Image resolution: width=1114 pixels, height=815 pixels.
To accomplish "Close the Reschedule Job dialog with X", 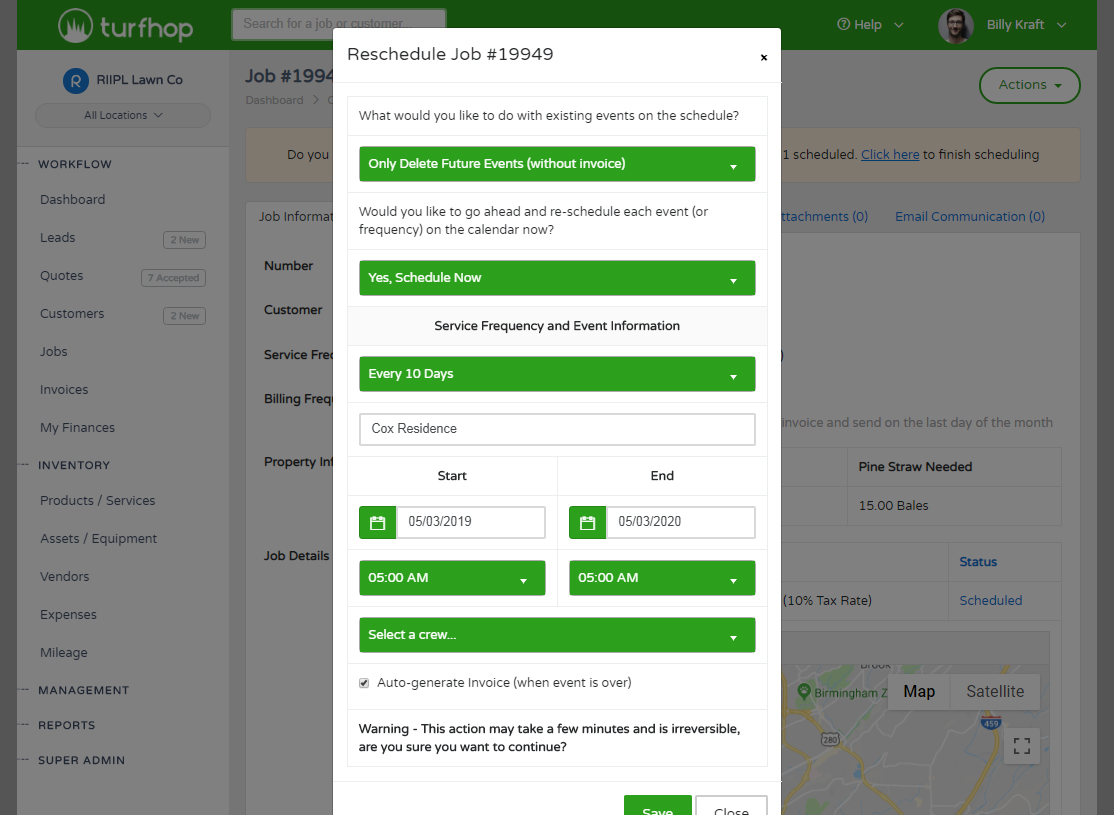I will click(764, 58).
